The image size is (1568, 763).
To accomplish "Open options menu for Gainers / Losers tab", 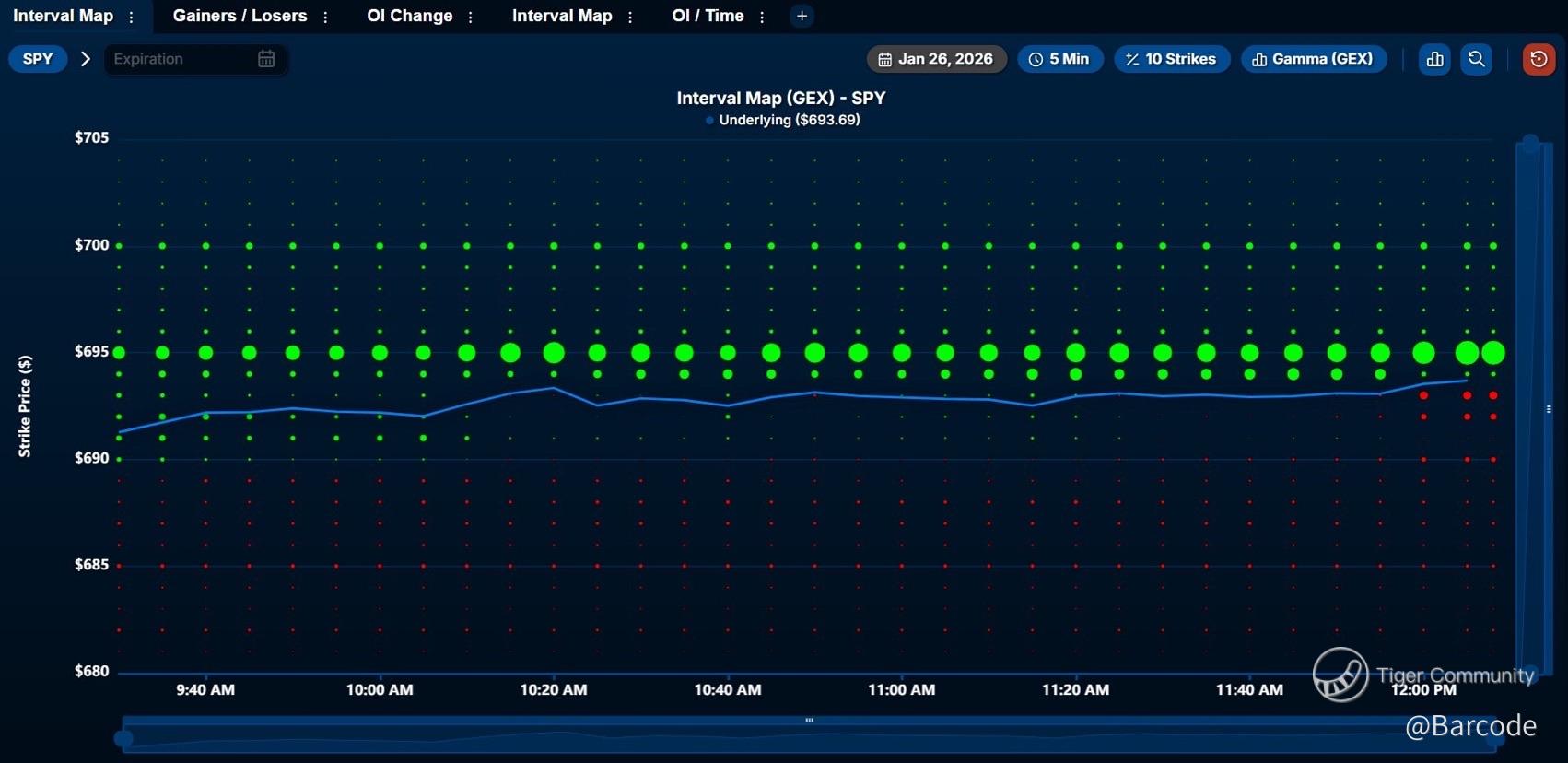I will [325, 17].
